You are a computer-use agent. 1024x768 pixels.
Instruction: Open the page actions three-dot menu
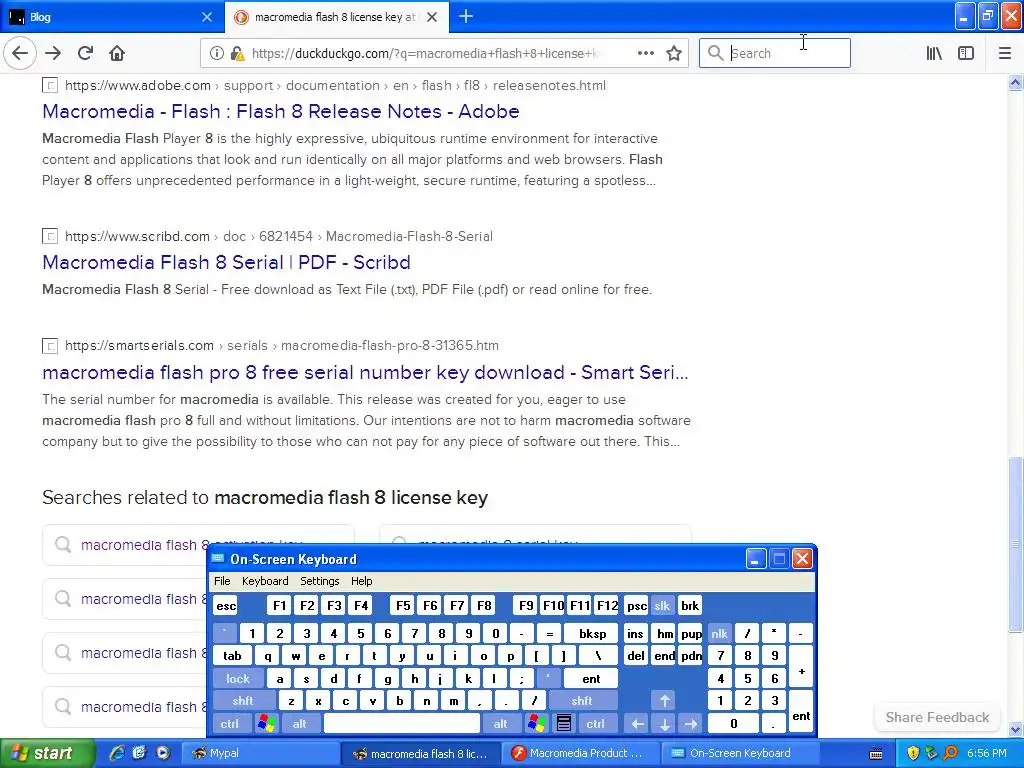[645, 53]
